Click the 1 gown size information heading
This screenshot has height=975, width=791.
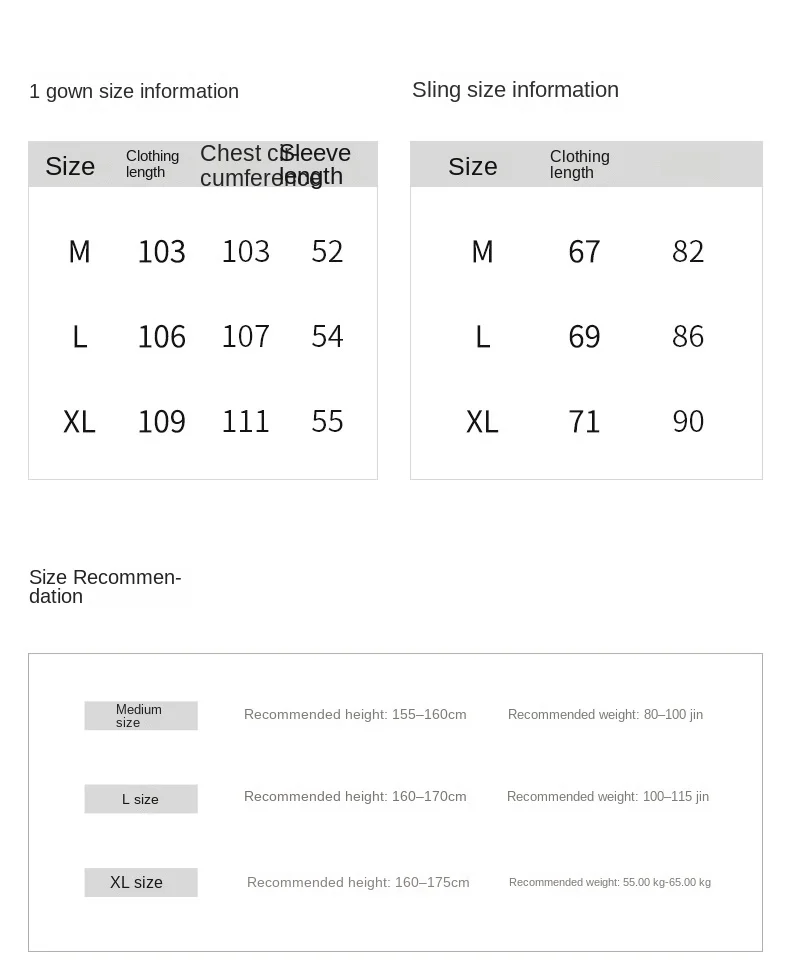[134, 91]
